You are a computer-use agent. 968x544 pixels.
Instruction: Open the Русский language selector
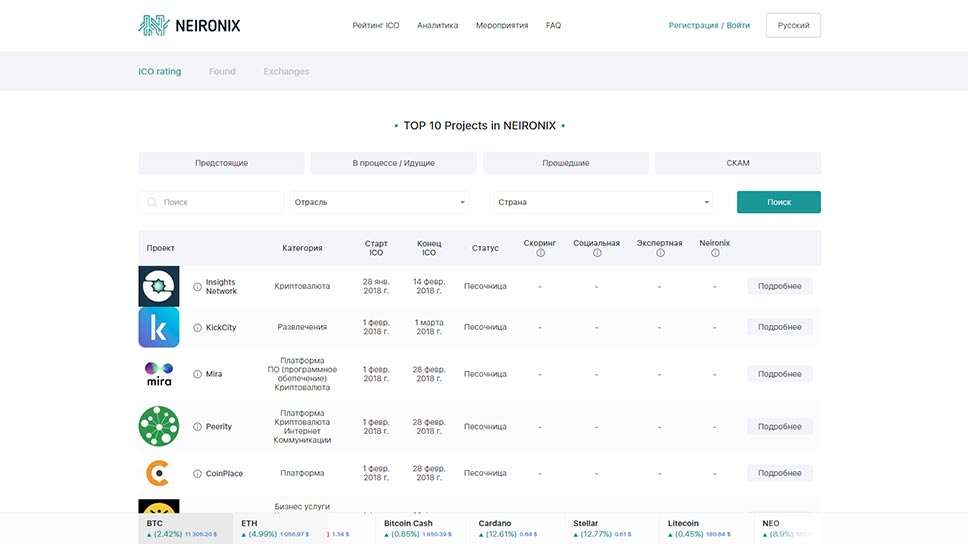793,25
